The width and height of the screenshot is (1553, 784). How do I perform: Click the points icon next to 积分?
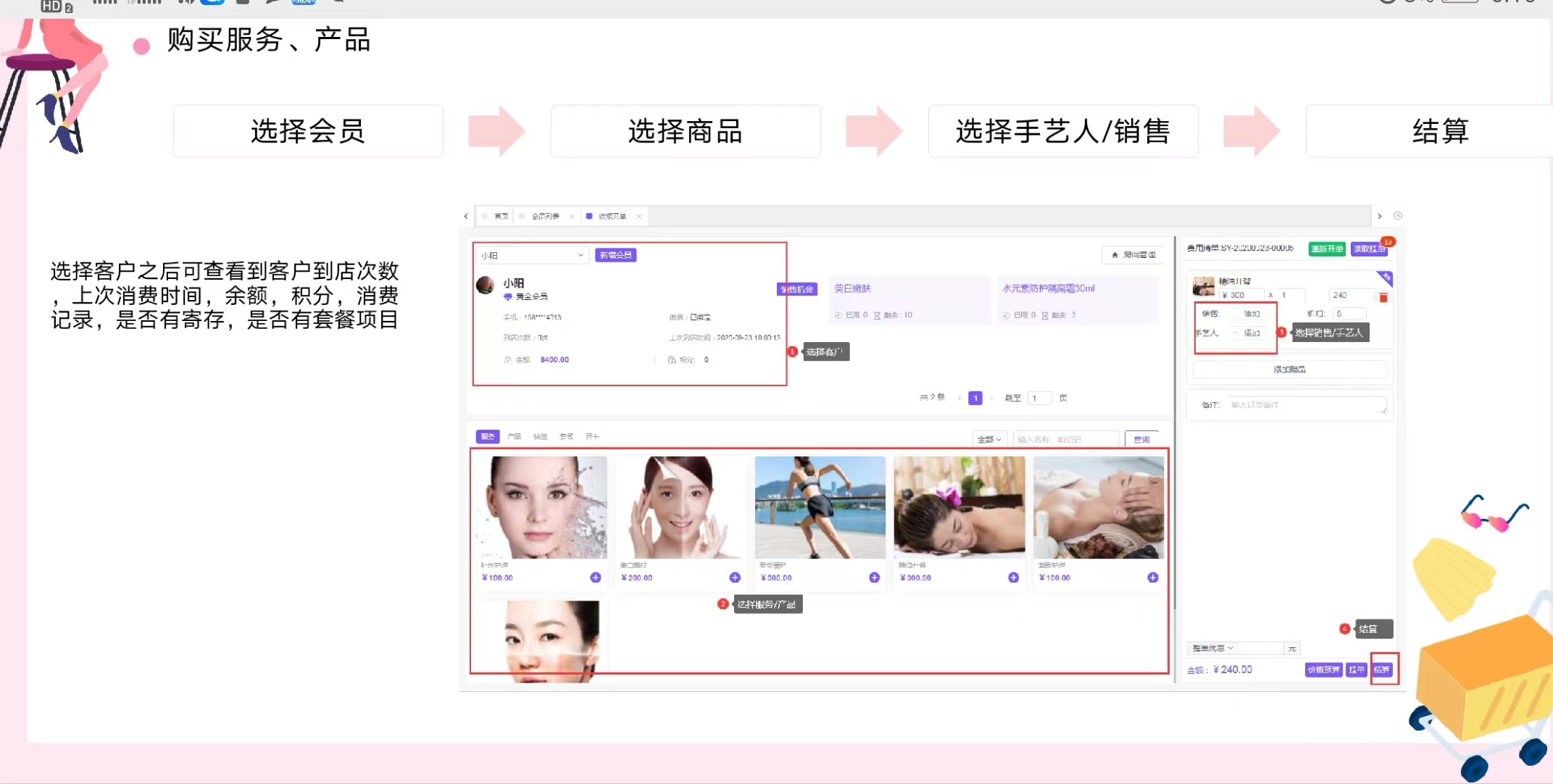[671, 359]
